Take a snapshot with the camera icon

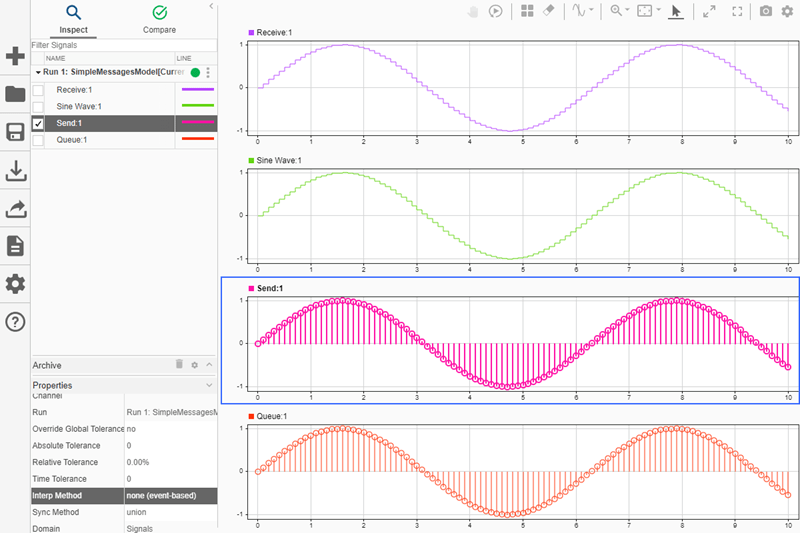click(x=765, y=11)
